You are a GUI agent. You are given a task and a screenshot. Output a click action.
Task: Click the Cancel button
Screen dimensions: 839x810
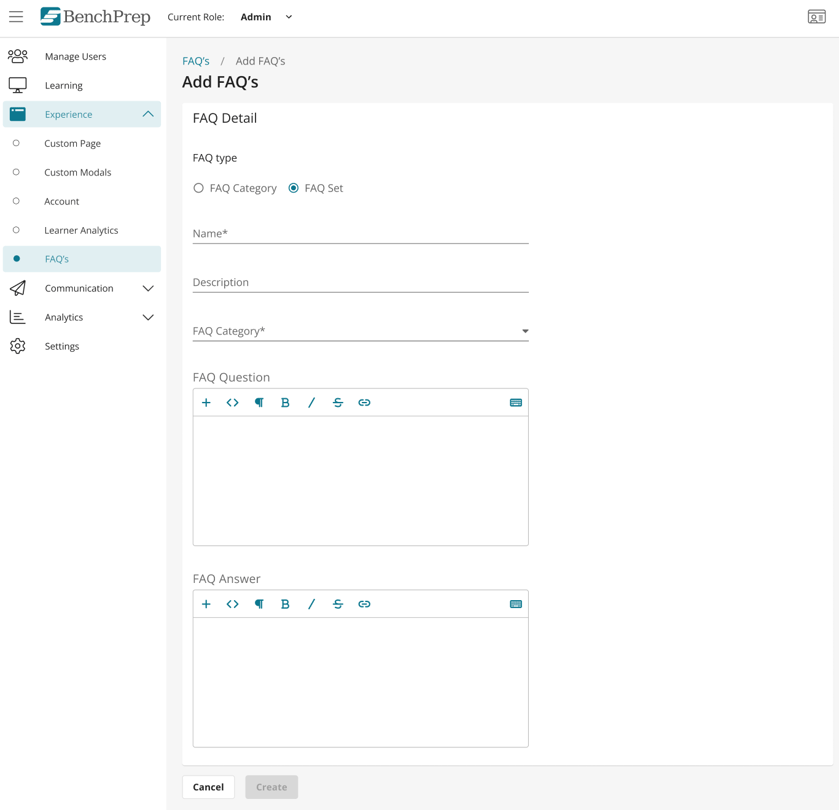pyautogui.click(x=208, y=787)
